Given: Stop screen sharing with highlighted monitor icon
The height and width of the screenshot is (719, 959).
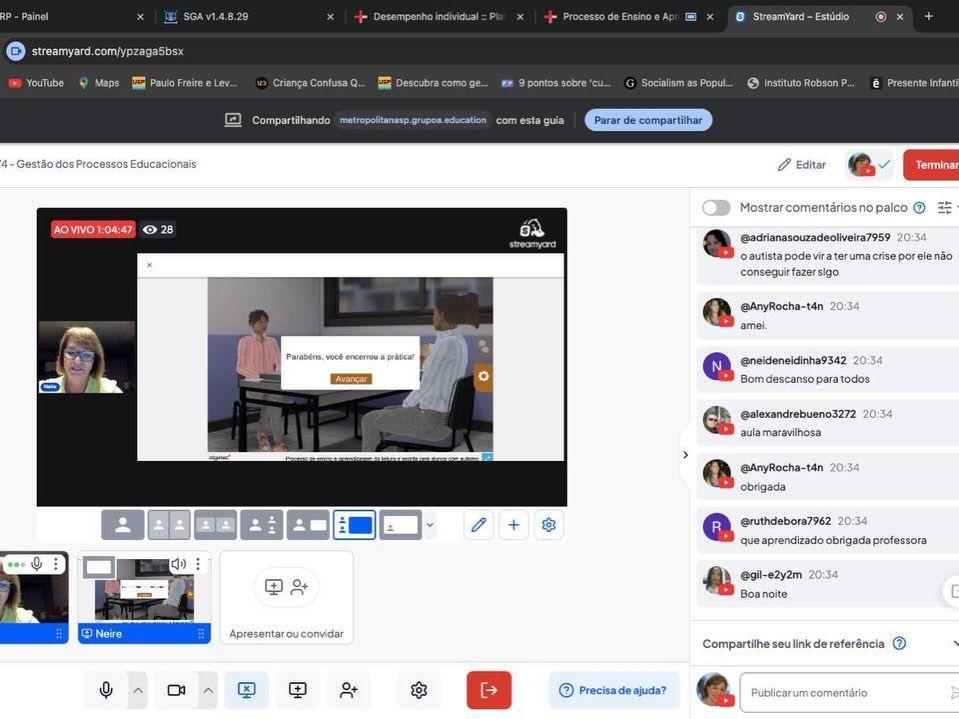Looking at the screenshot, I should coord(246,690).
